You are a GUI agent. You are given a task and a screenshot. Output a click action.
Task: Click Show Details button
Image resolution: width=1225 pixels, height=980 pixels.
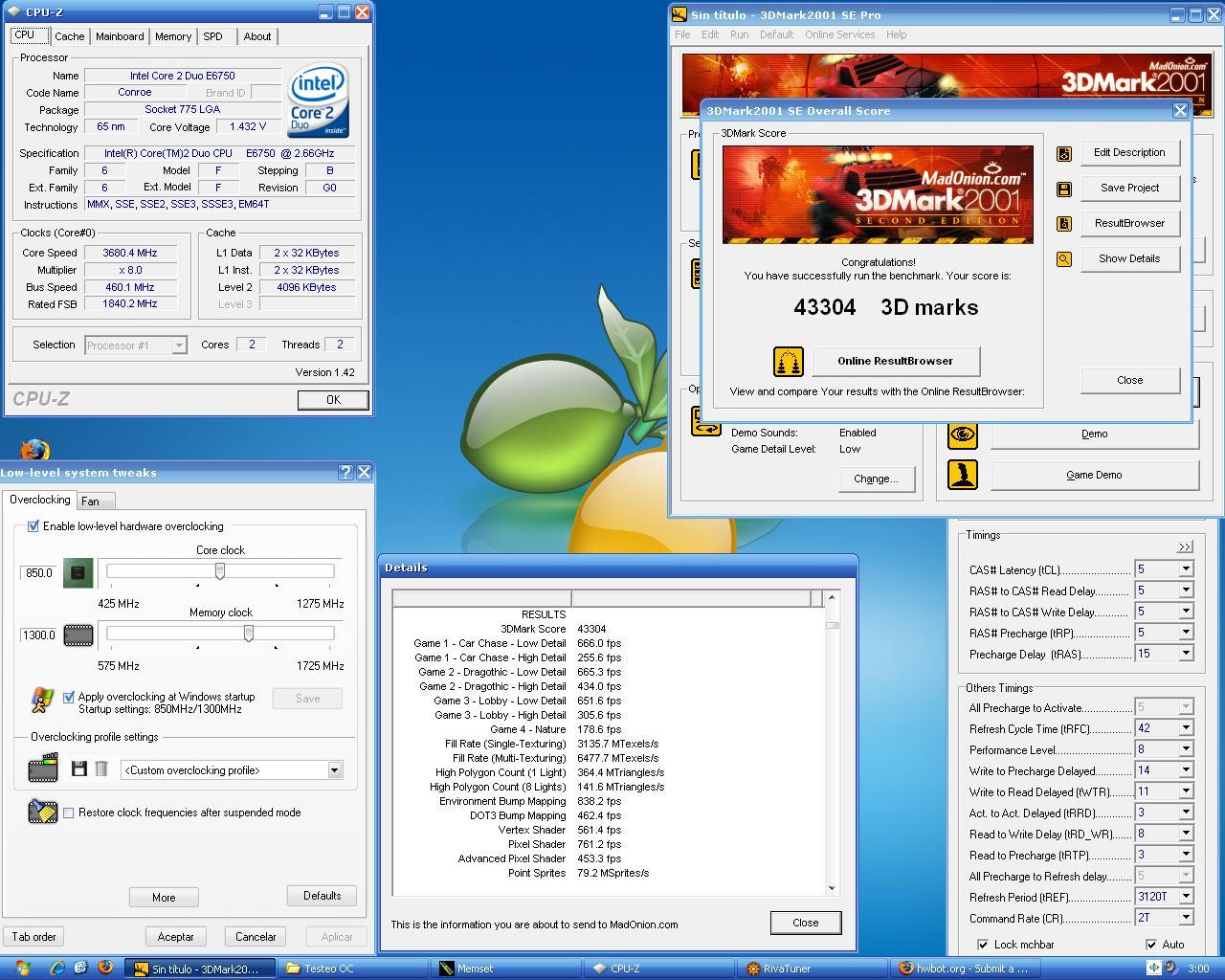click(x=1129, y=258)
